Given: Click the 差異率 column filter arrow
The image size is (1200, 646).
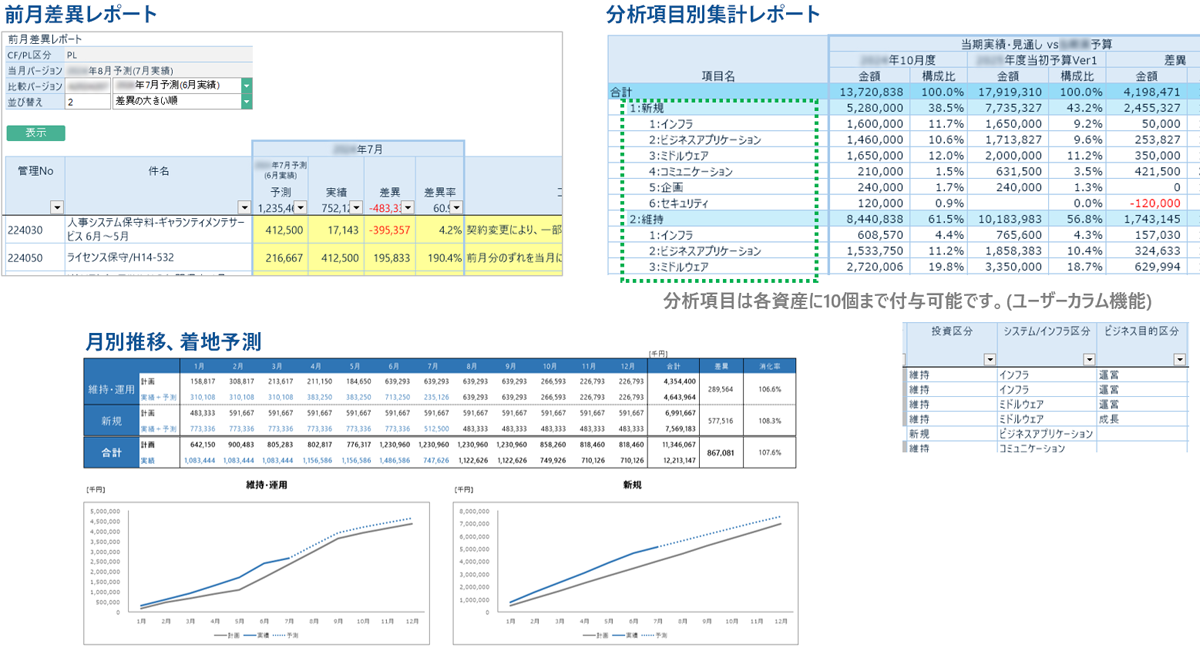Looking at the screenshot, I should click(x=456, y=207).
